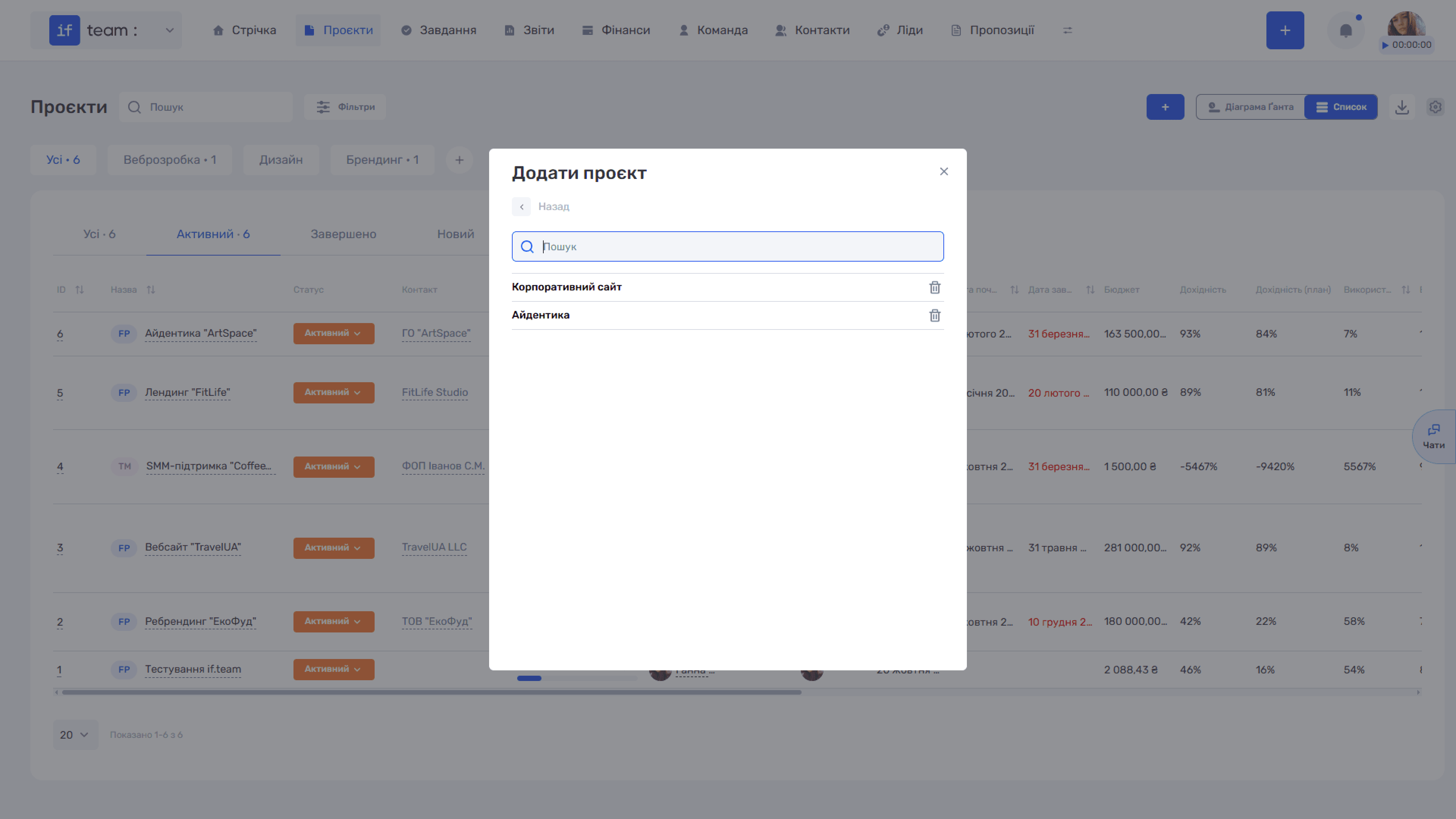Delete the Айдентика template
The image size is (1456, 819).
[935, 315]
